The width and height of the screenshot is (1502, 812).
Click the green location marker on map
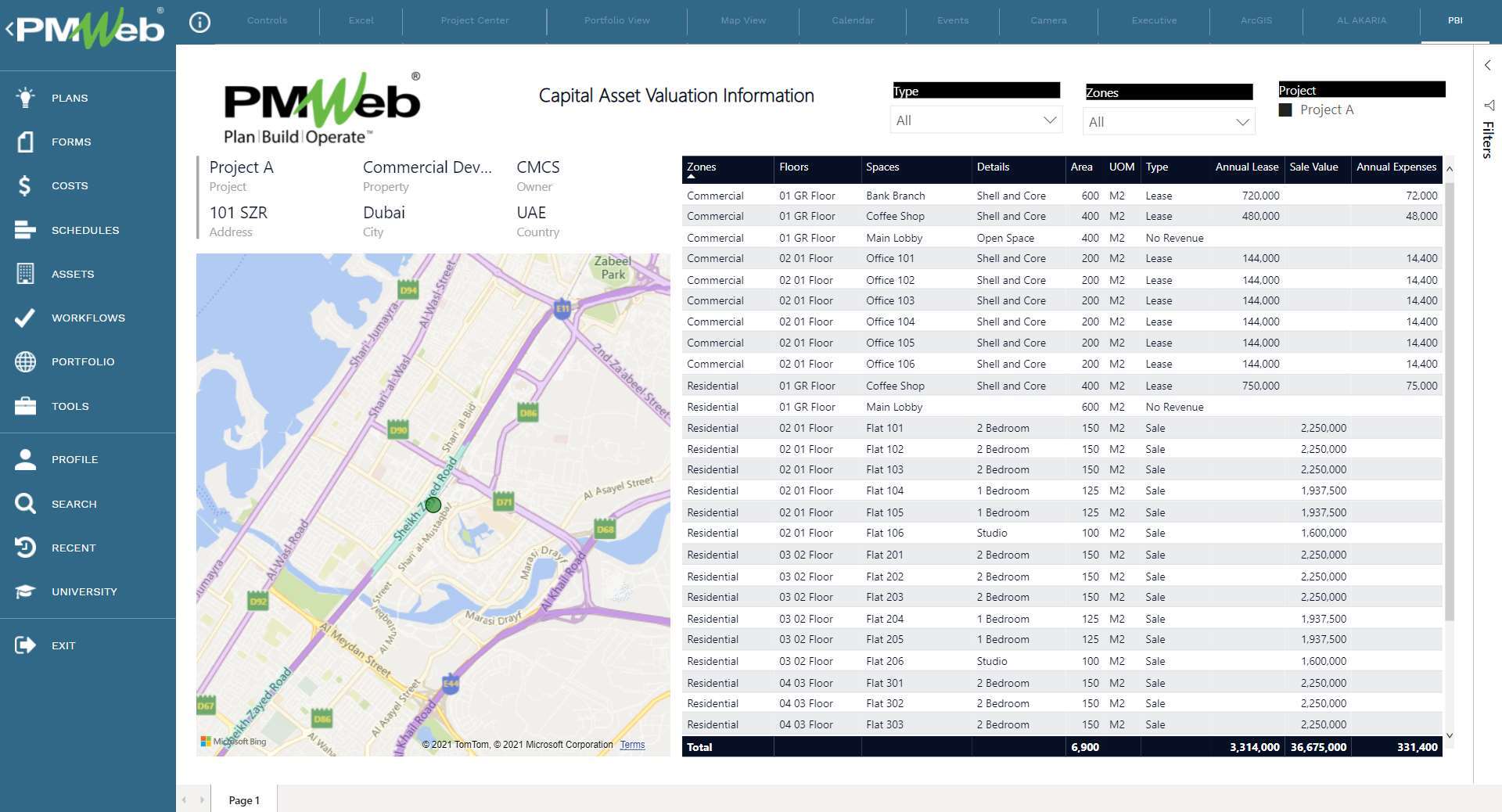coord(433,505)
